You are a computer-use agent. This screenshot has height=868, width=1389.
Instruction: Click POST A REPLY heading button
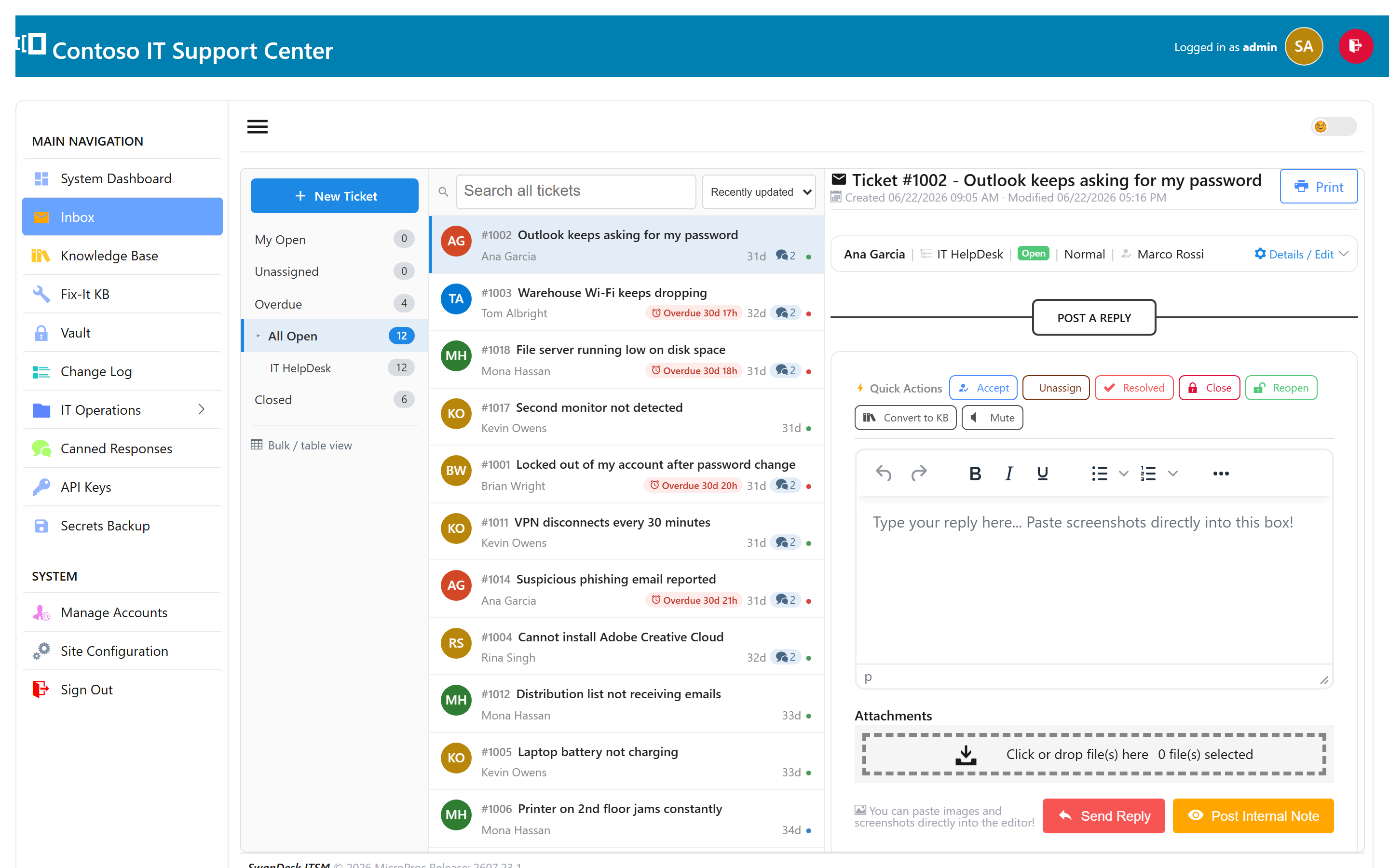pos(1093,317)
